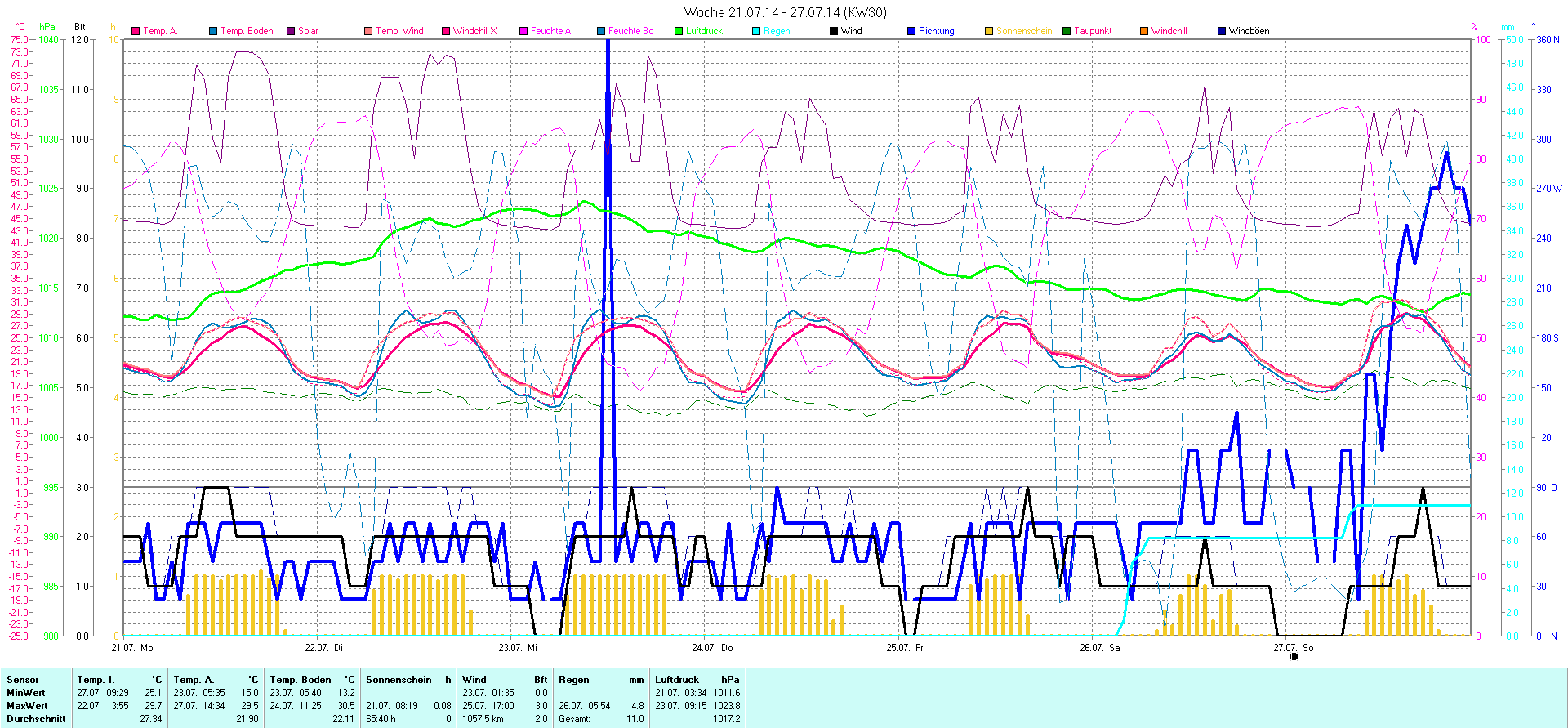Click the black Wind legend square

coord(834,31)
